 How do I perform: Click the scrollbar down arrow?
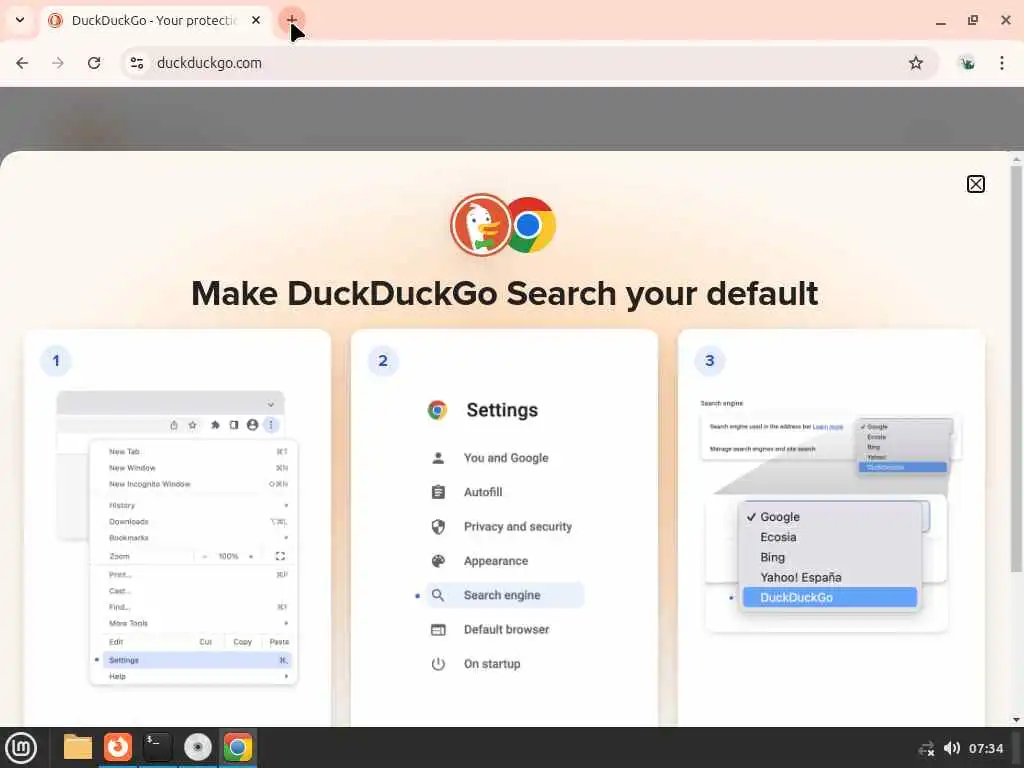[x=1016, y=720]
